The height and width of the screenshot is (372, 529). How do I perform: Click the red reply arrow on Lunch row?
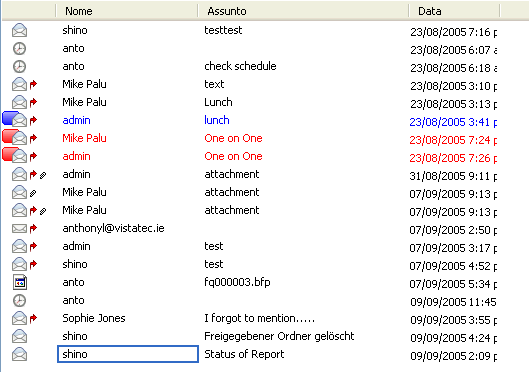pyautogui.click(x=33, y=102)
